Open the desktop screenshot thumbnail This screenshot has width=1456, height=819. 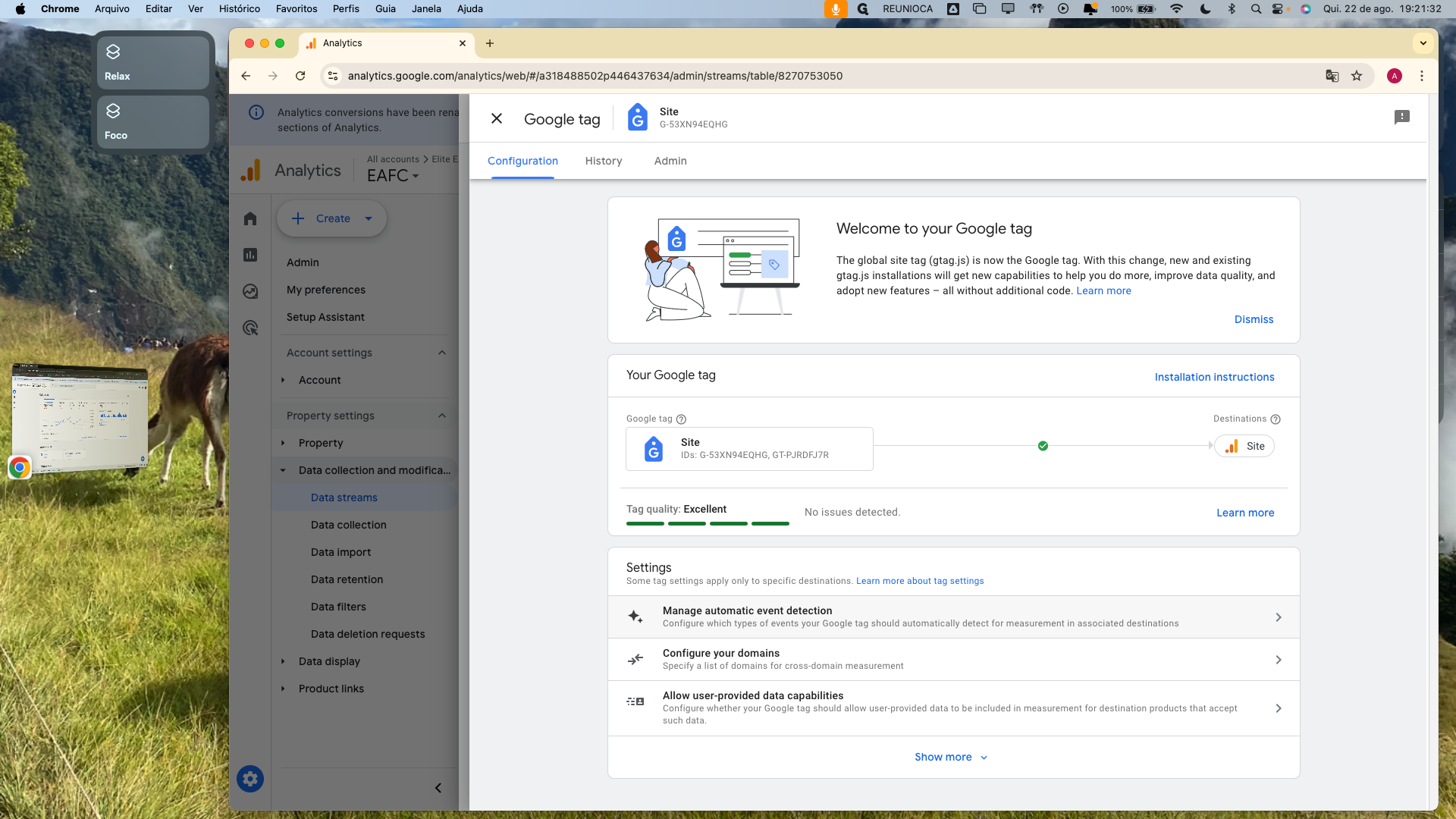coord(80,419)
